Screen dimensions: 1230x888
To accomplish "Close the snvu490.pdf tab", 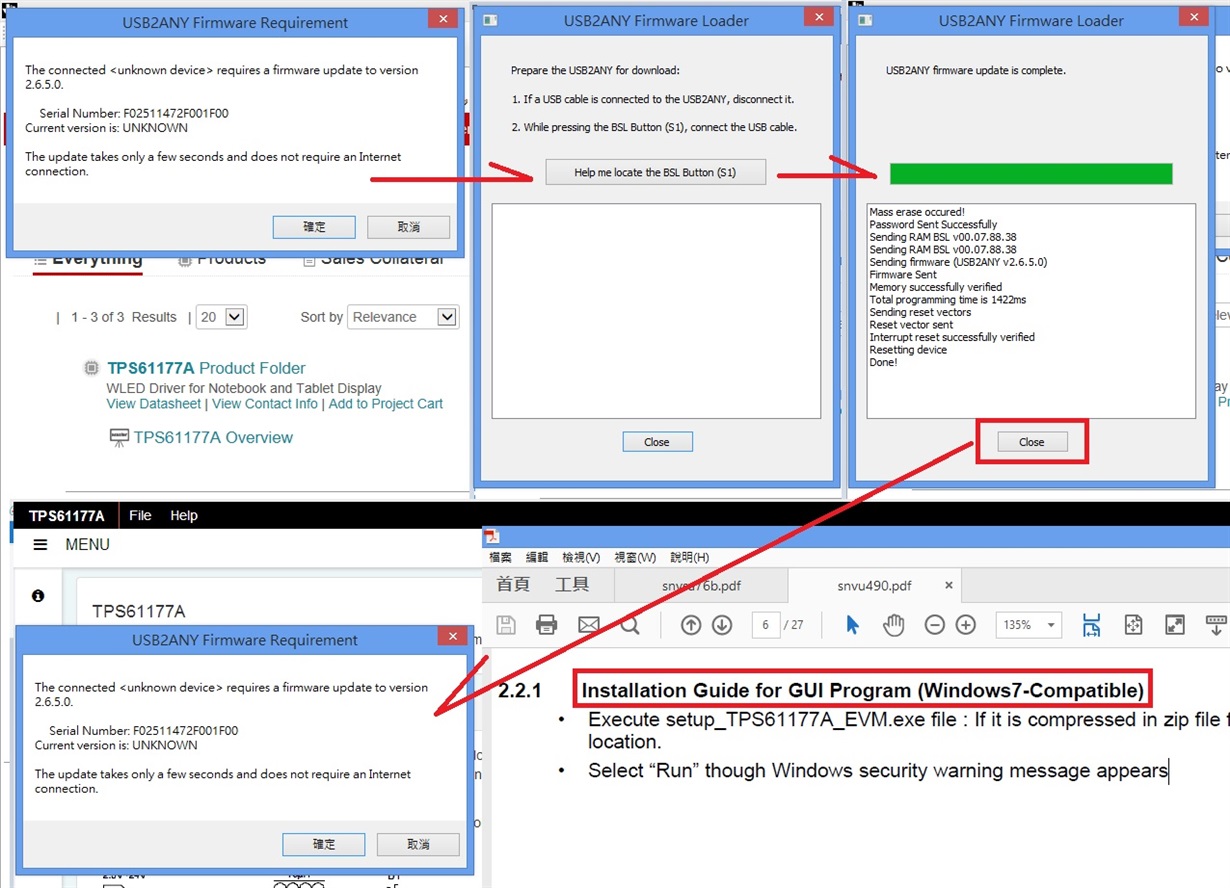I will pyautogui.click(x=949, y=585).
